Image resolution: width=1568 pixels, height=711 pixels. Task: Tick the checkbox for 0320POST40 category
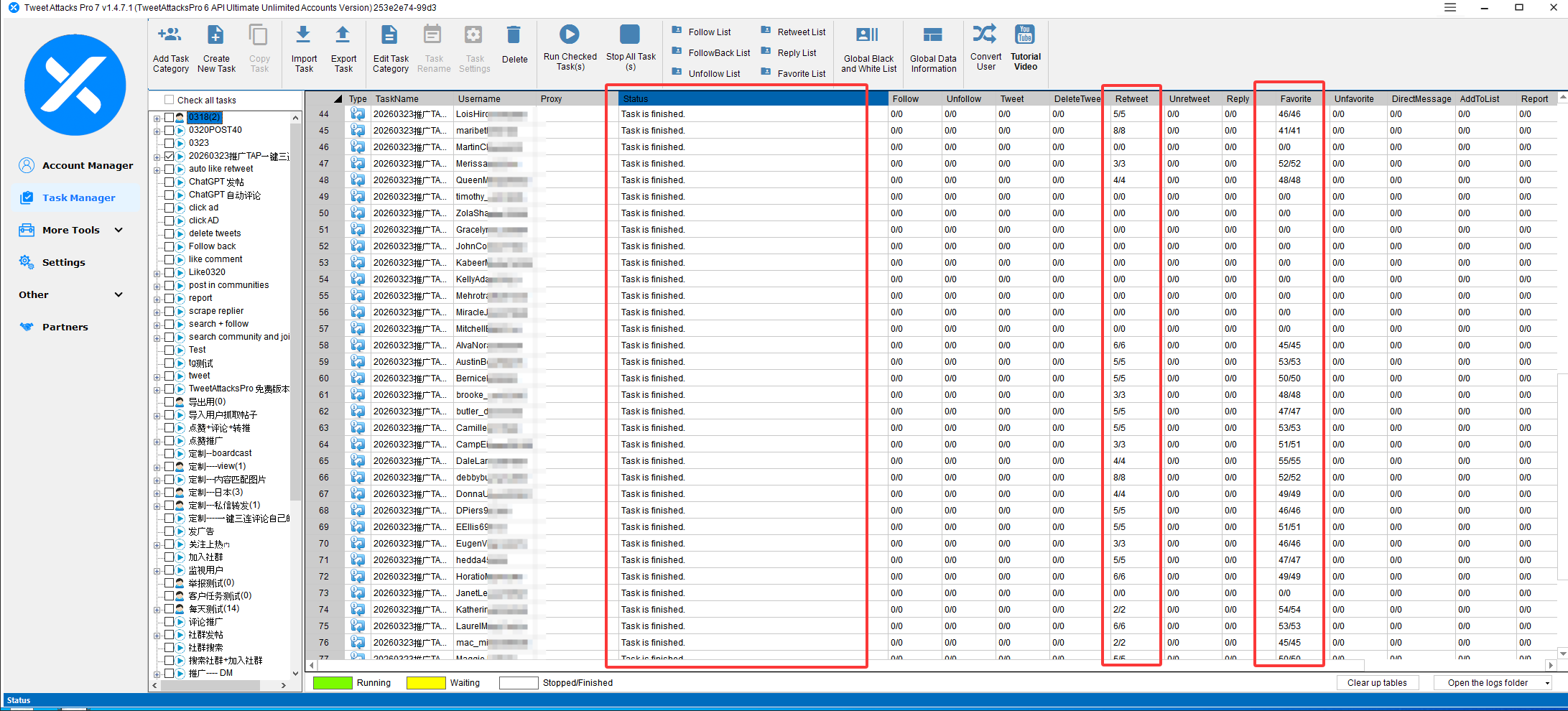click(169, 130)
